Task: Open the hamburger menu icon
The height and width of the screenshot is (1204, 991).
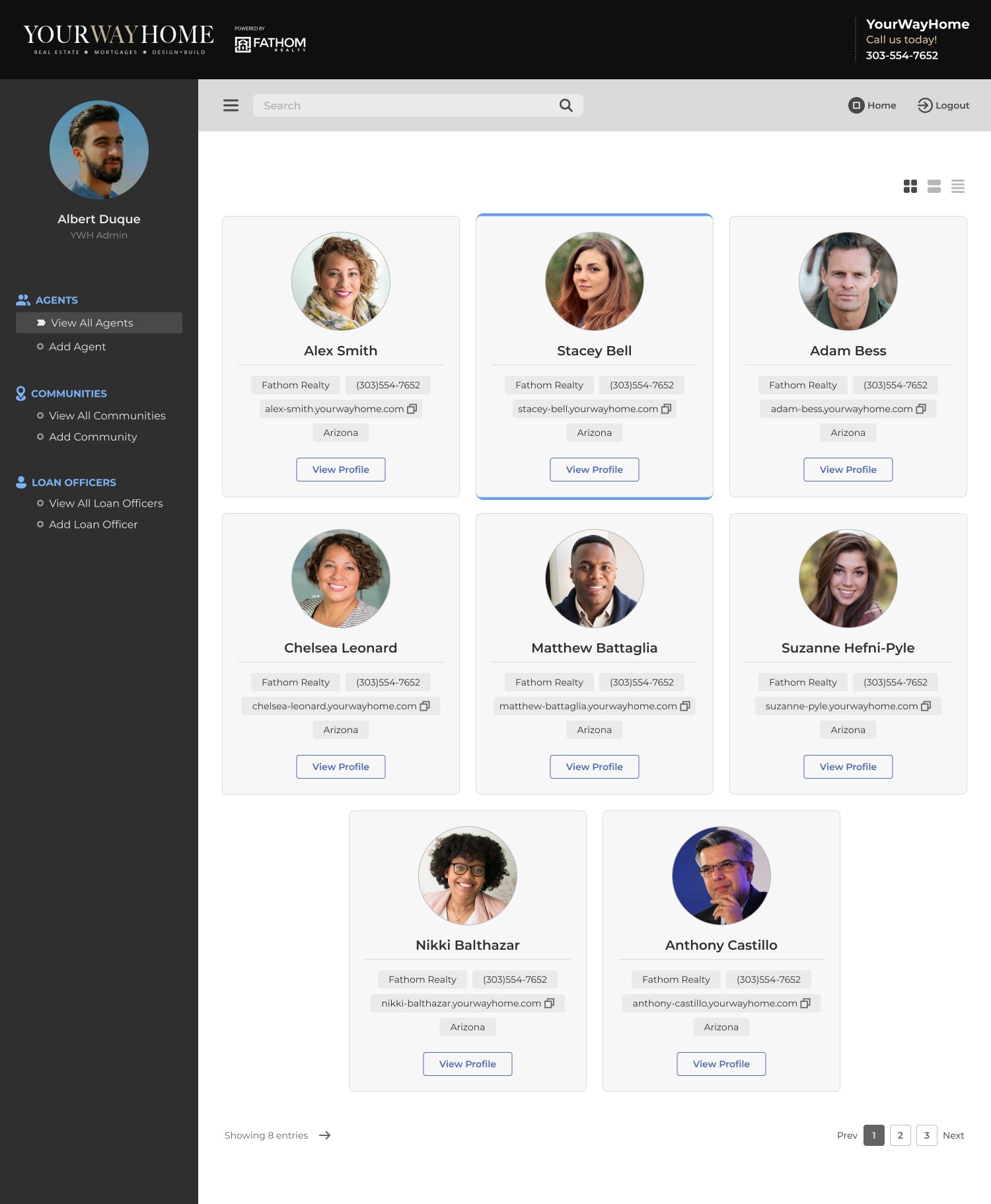Action: point(231,106)
